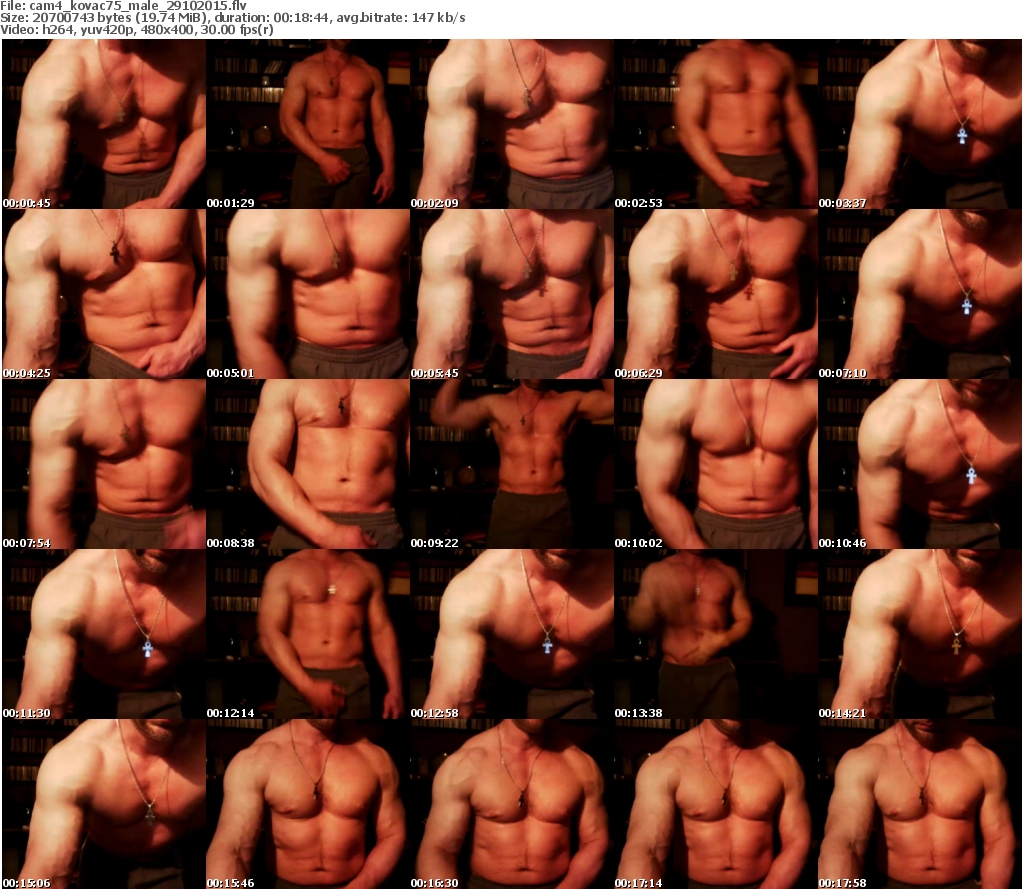Pick the last frame, 00:17:58
This screenshot has width=1024, height=889.
click(920, 803)
